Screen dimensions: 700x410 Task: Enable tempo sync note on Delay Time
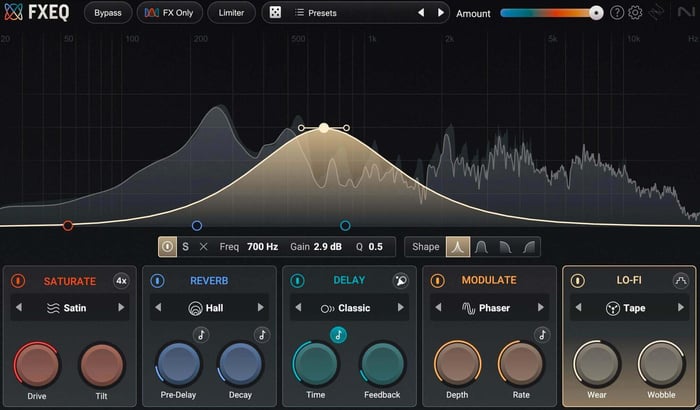click(338, 335)
